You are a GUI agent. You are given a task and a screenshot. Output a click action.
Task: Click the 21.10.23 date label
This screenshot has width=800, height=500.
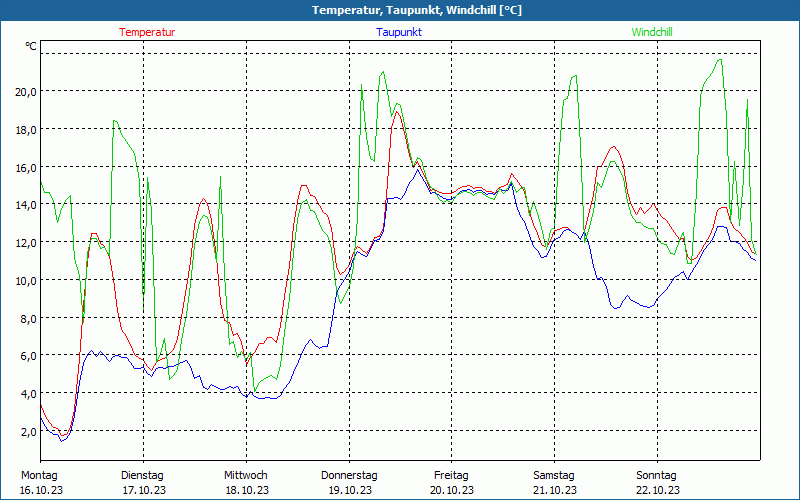coord(554,490)
